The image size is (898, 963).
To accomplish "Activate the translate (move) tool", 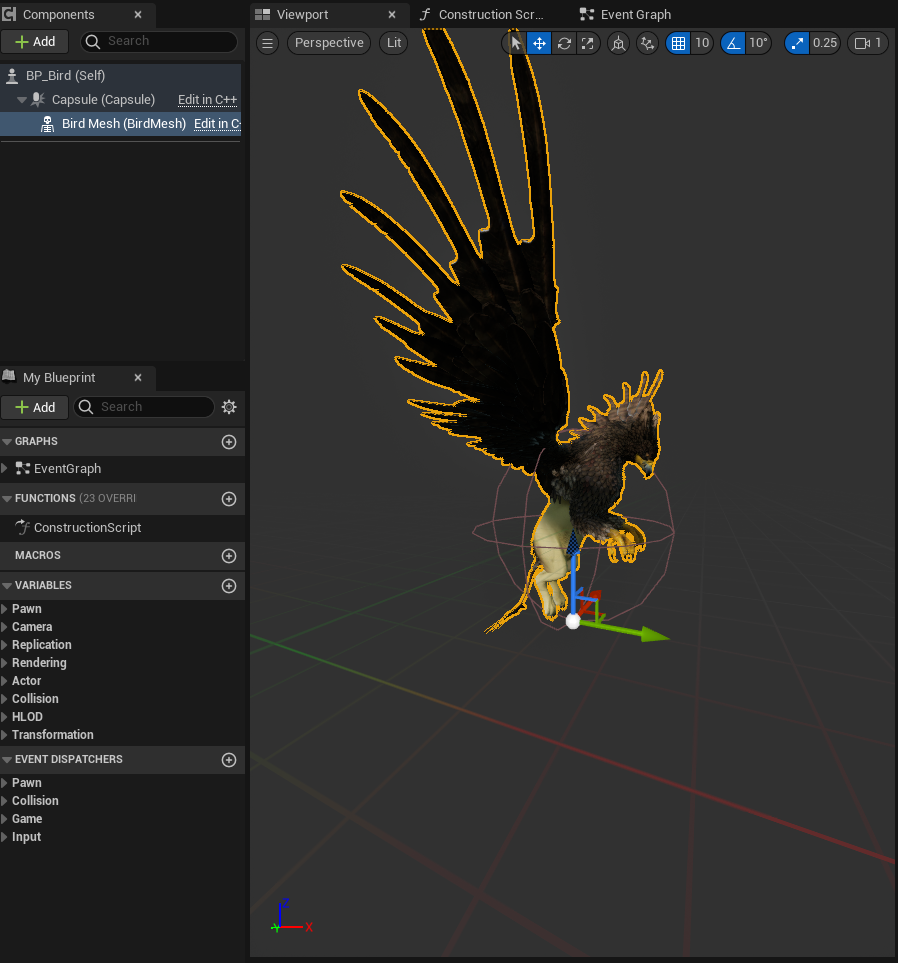I will 539,43.
